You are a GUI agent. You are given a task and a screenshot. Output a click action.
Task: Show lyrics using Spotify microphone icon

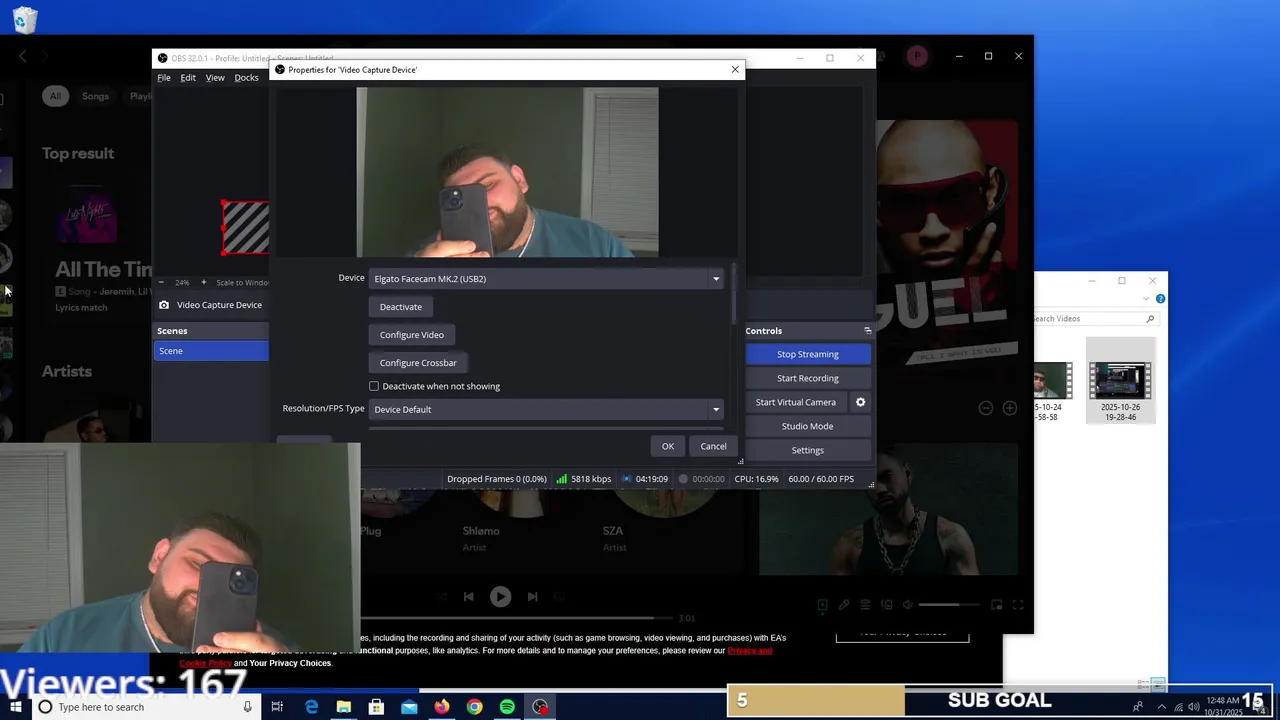pyautogui.click(x=844, y=605)
